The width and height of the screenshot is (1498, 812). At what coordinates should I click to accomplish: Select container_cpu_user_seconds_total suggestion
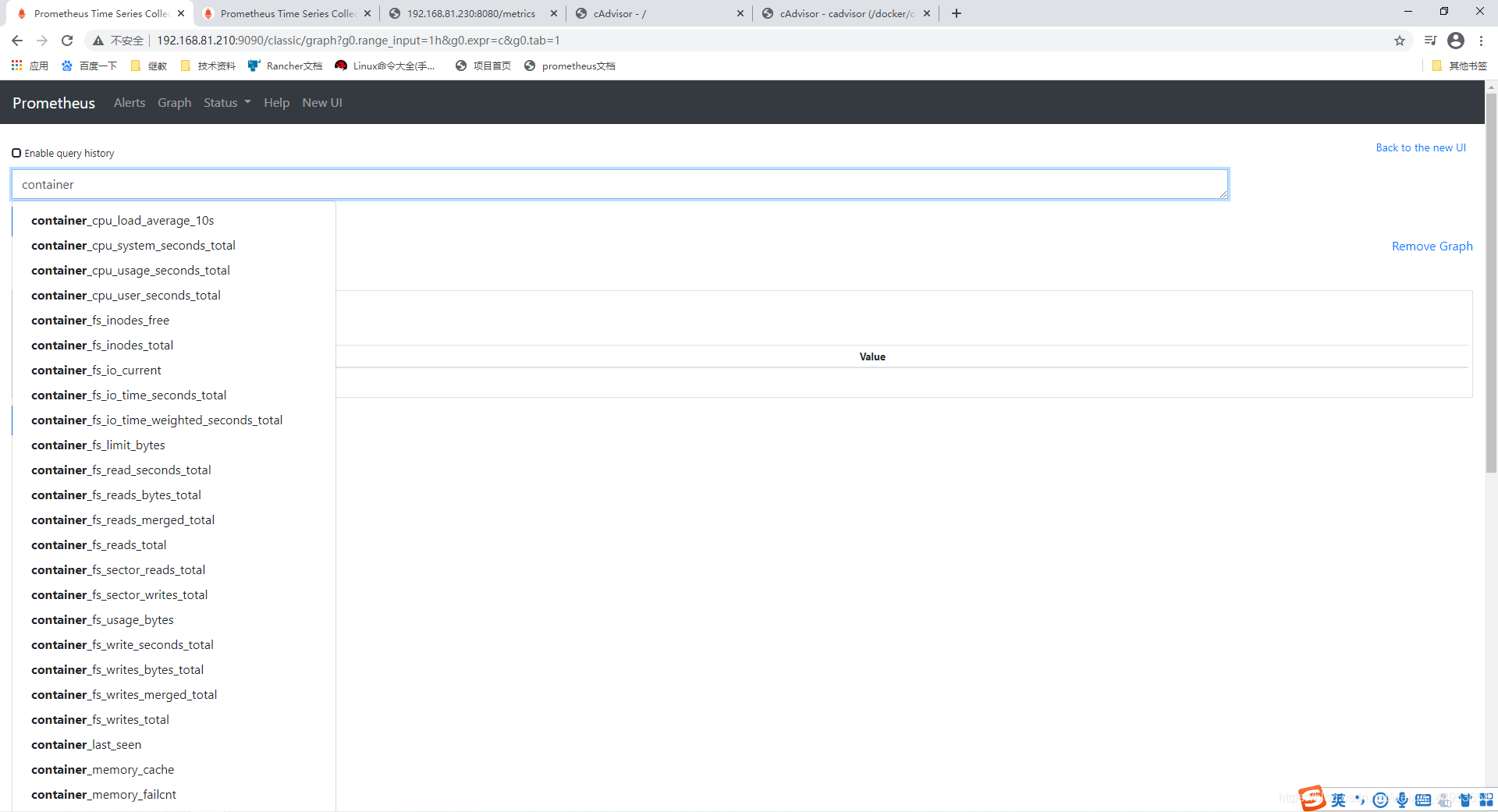174,295
